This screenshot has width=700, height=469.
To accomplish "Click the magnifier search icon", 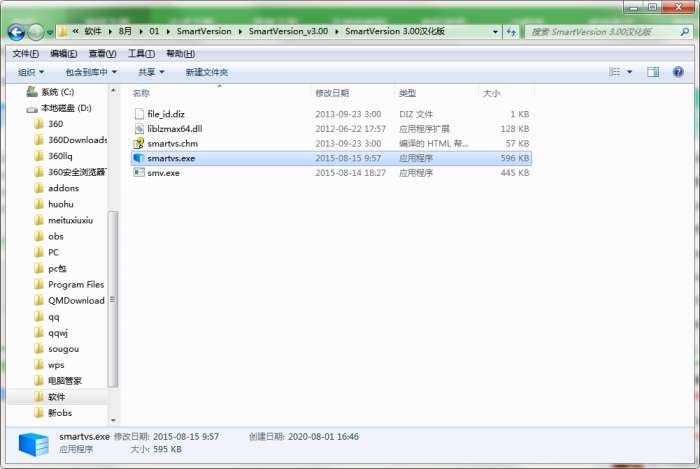I will [x=684, y=32].
